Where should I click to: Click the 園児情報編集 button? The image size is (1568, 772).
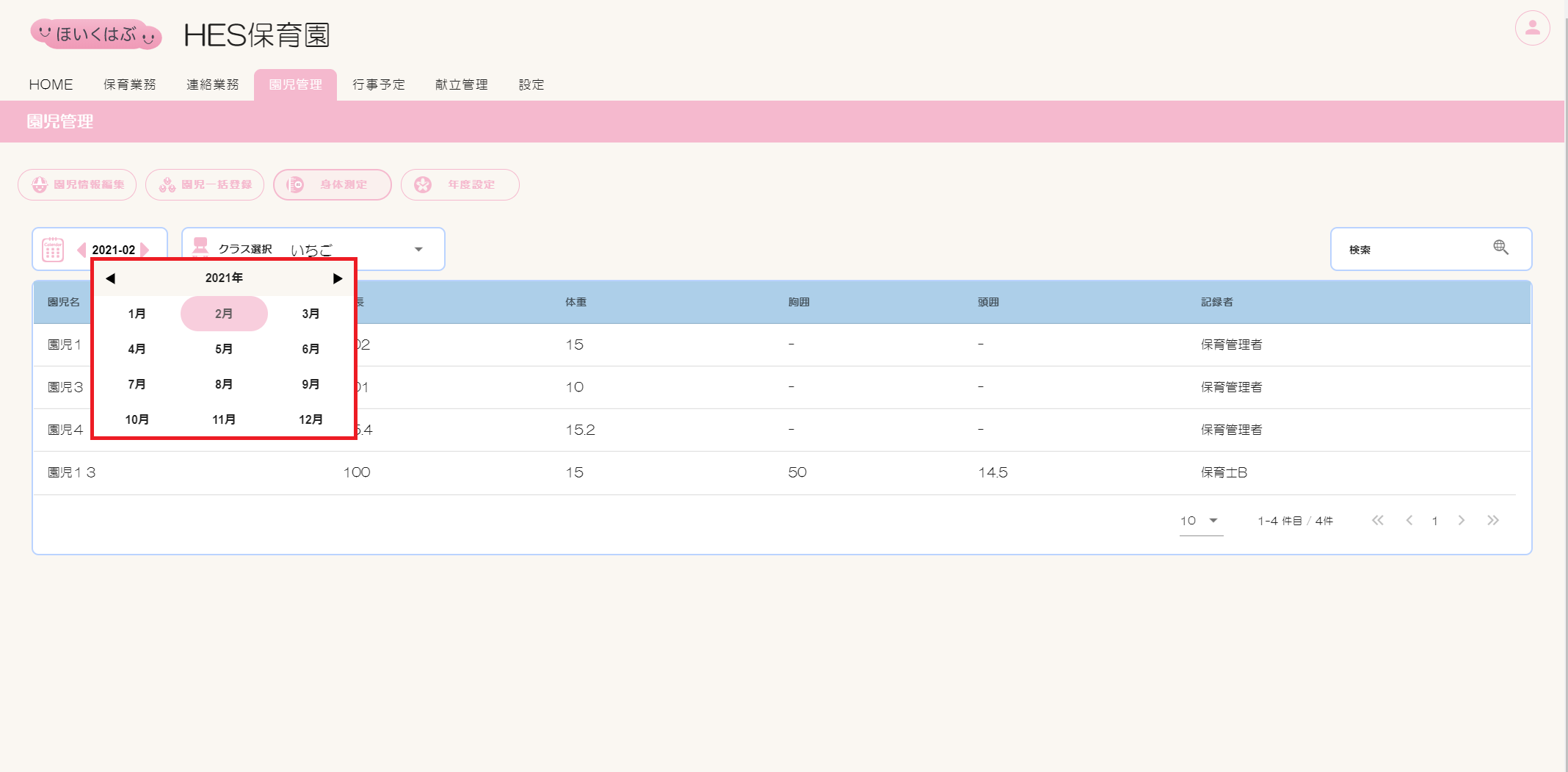[77, 185]
